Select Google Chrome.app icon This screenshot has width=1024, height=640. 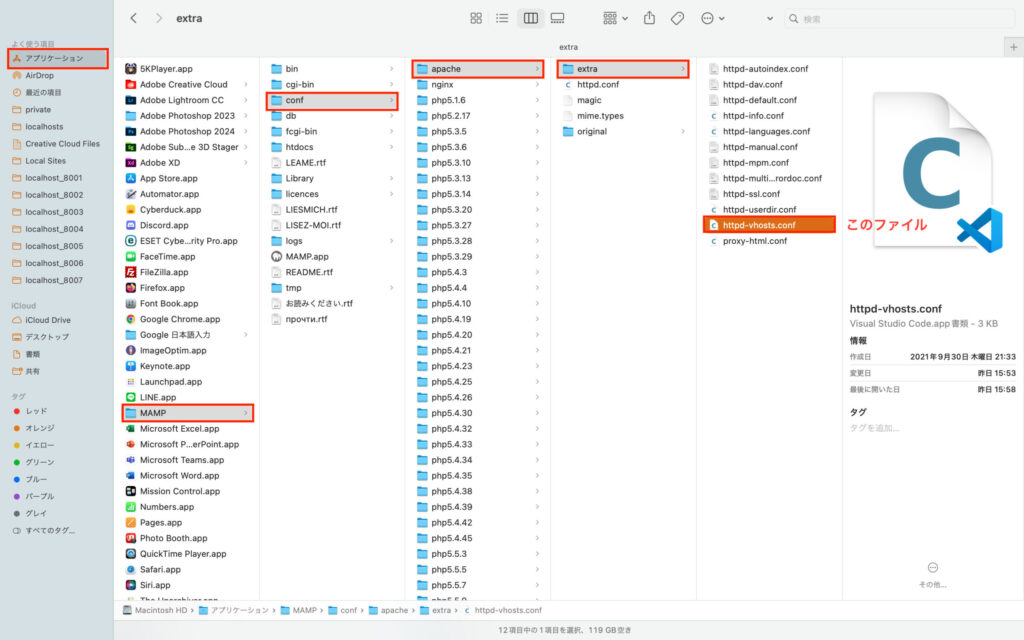(x=131, y=319)
